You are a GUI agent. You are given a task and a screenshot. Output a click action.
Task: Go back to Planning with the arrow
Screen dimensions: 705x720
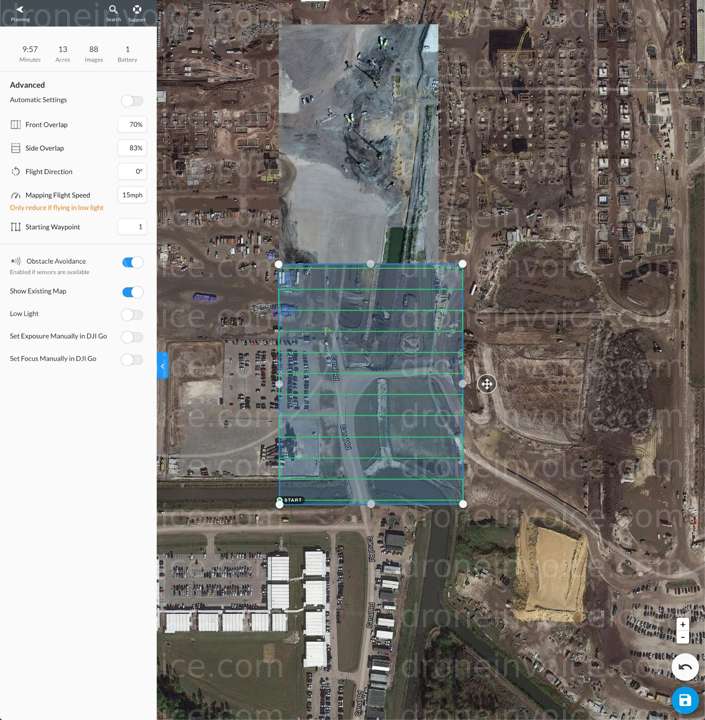click(x=20, y=11)
